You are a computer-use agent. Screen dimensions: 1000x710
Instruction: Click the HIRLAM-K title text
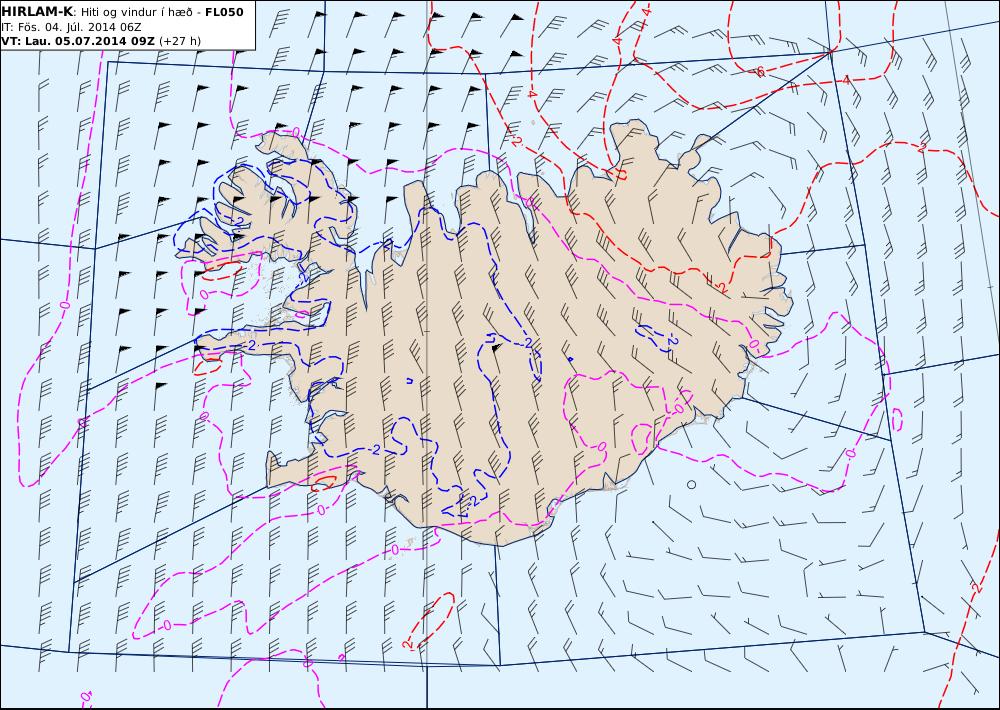point(37,12)
